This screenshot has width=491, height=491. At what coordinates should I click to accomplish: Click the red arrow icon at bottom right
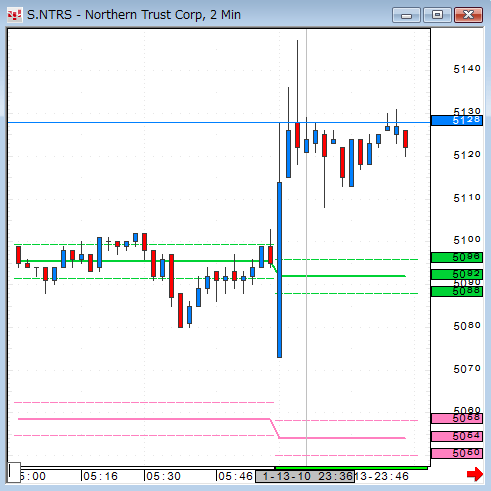[475, 474]
